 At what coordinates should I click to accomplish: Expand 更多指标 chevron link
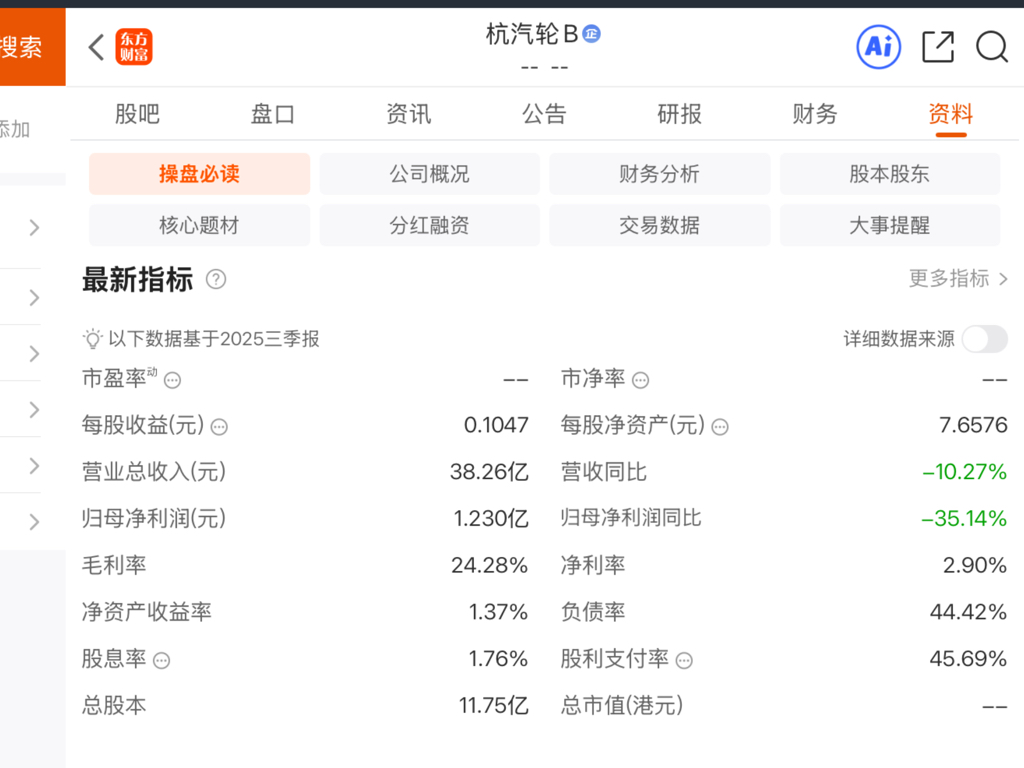pyautogui.click(x=958, y=279)
